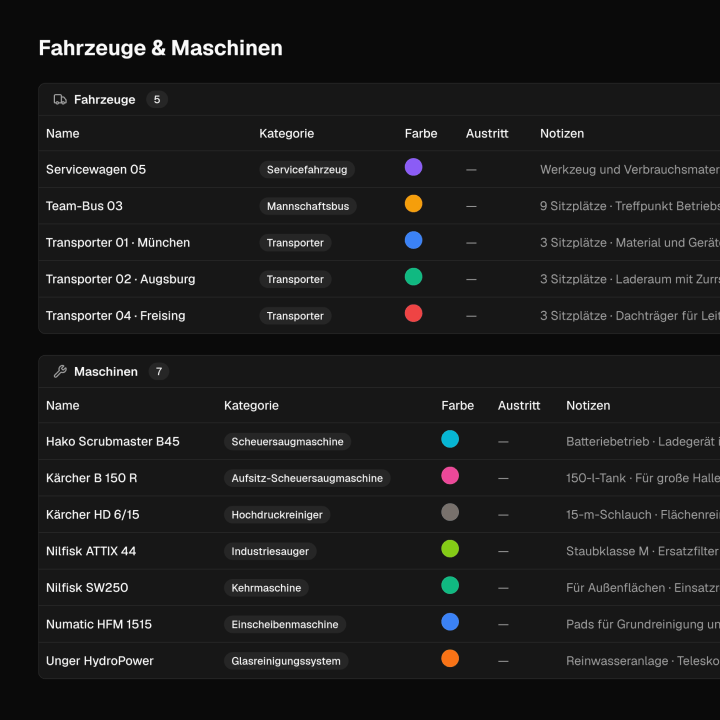Click the red color dot for Transporter 04 · Freising
This screenshot has width=720, height=720.
[x=413, y=313]
